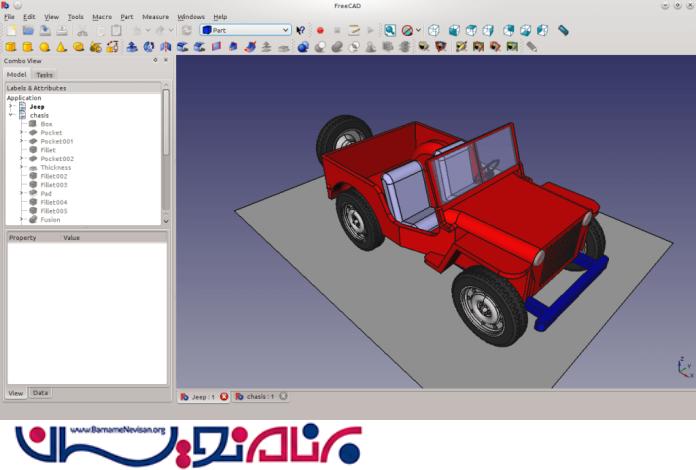Click the Open document folder icon
This screenshot has width=696, height=470.
click(28, 31)
